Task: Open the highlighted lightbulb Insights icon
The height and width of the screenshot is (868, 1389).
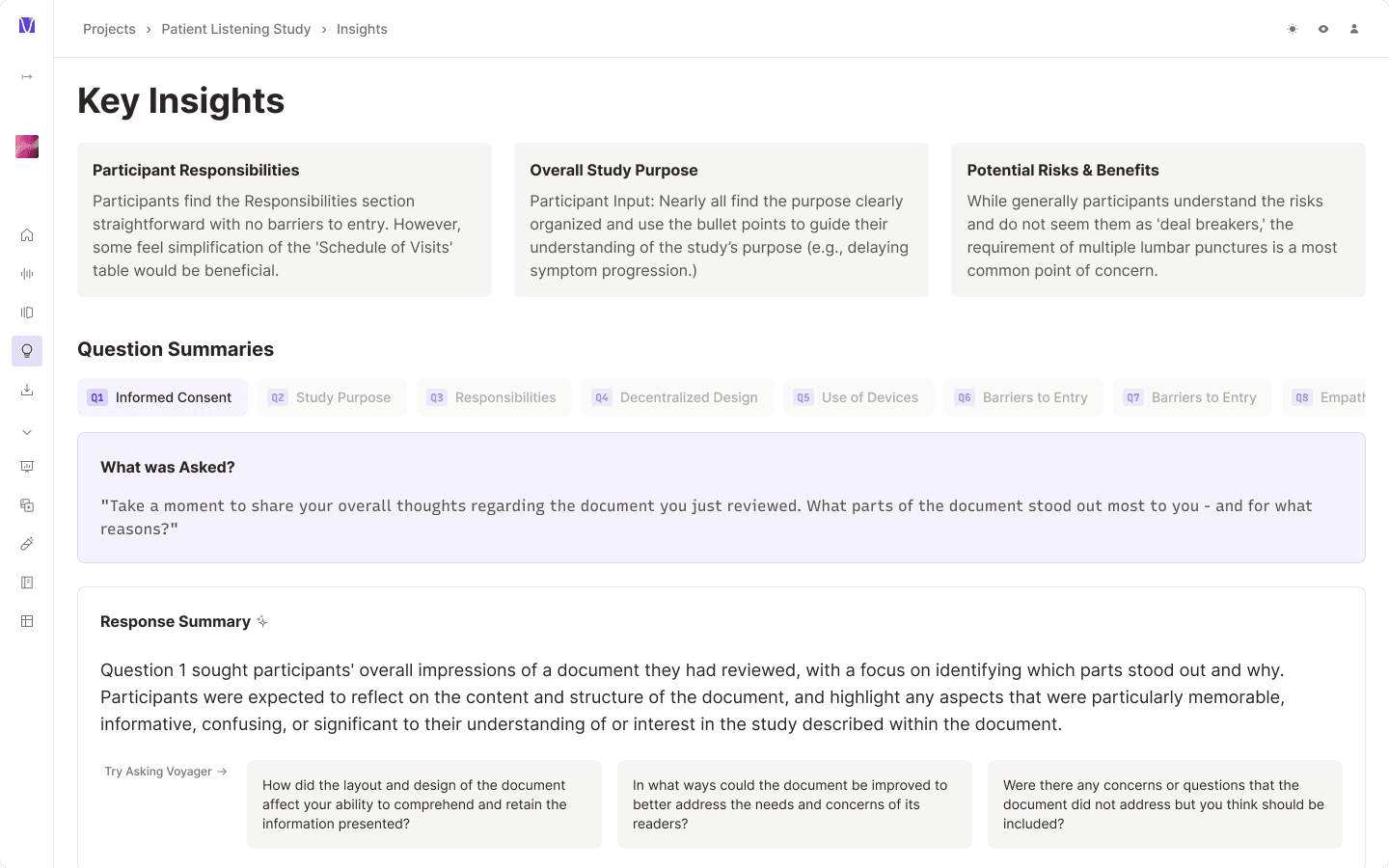Action: [x=27, y=350]
